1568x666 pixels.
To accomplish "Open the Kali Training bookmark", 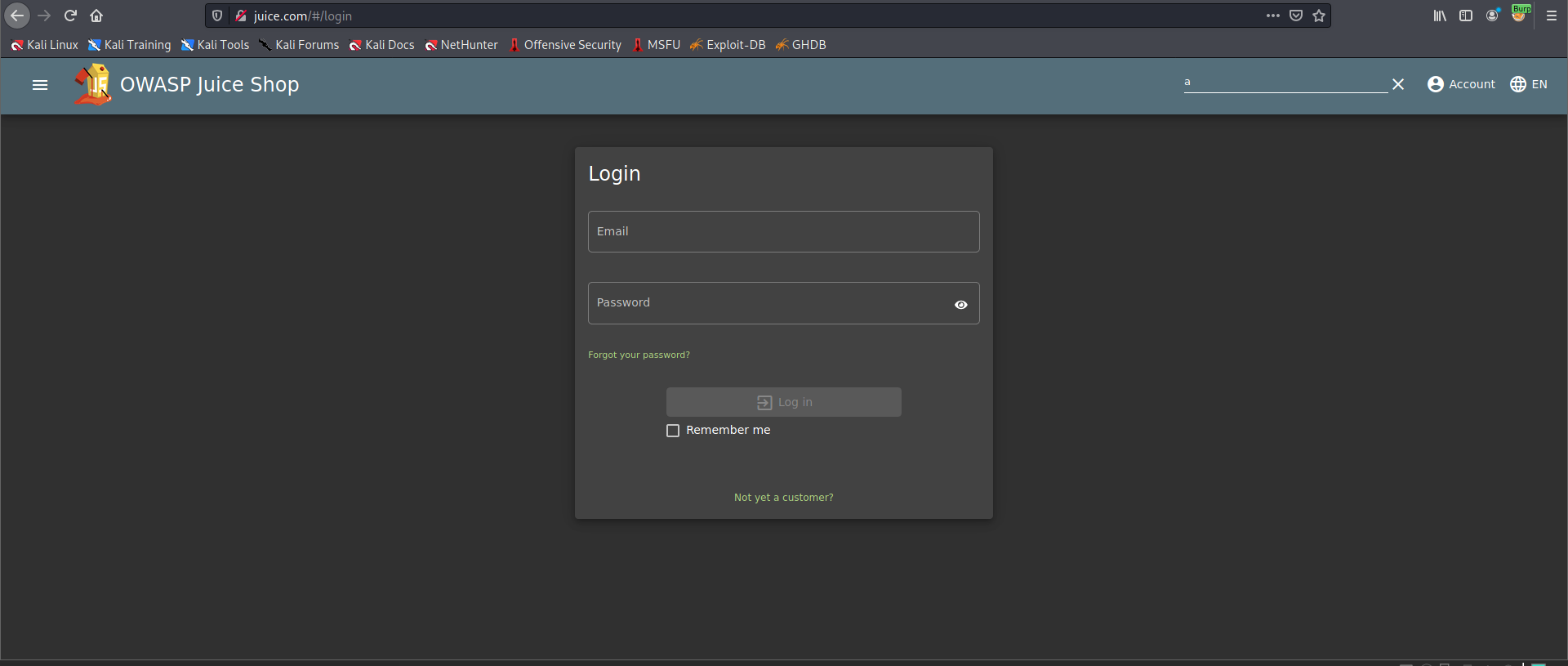I will tap(129, 45).
